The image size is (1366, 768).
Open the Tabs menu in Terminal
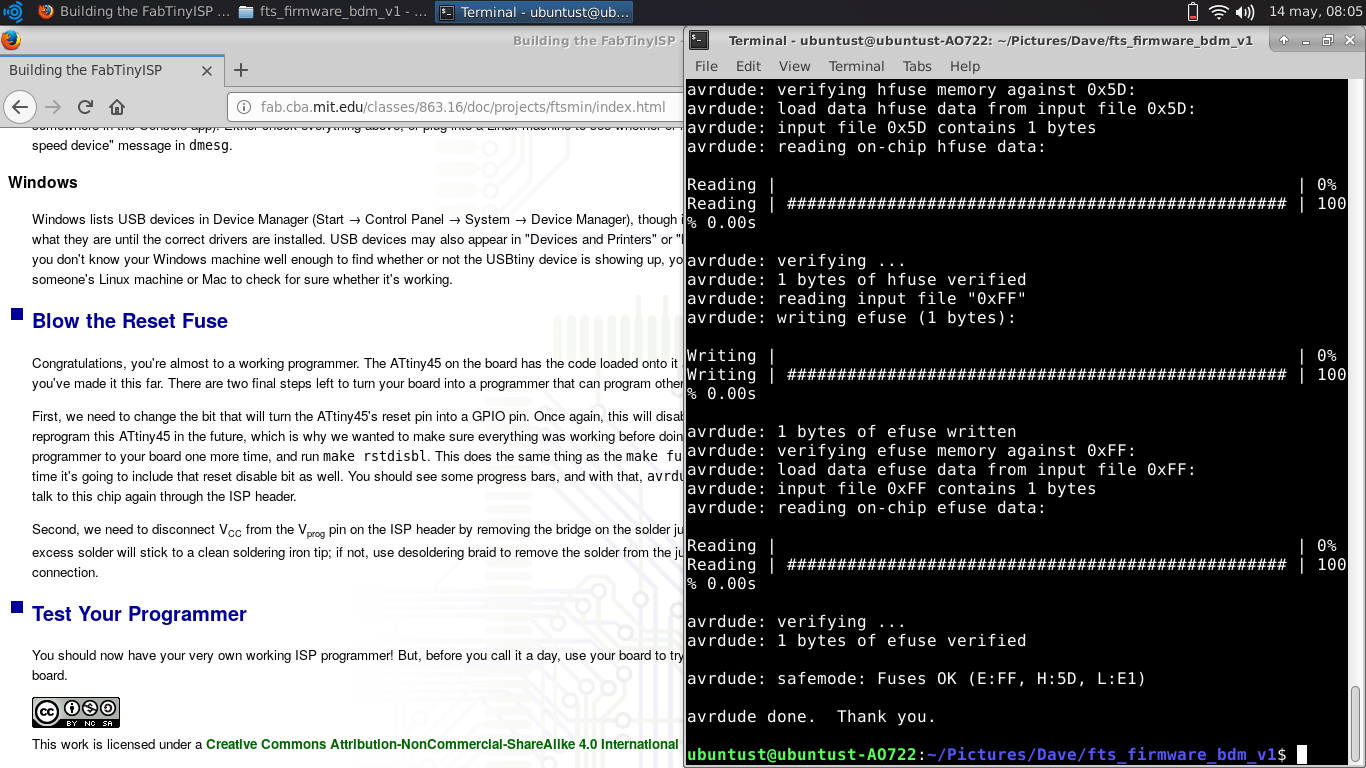(x=917, y=66)
